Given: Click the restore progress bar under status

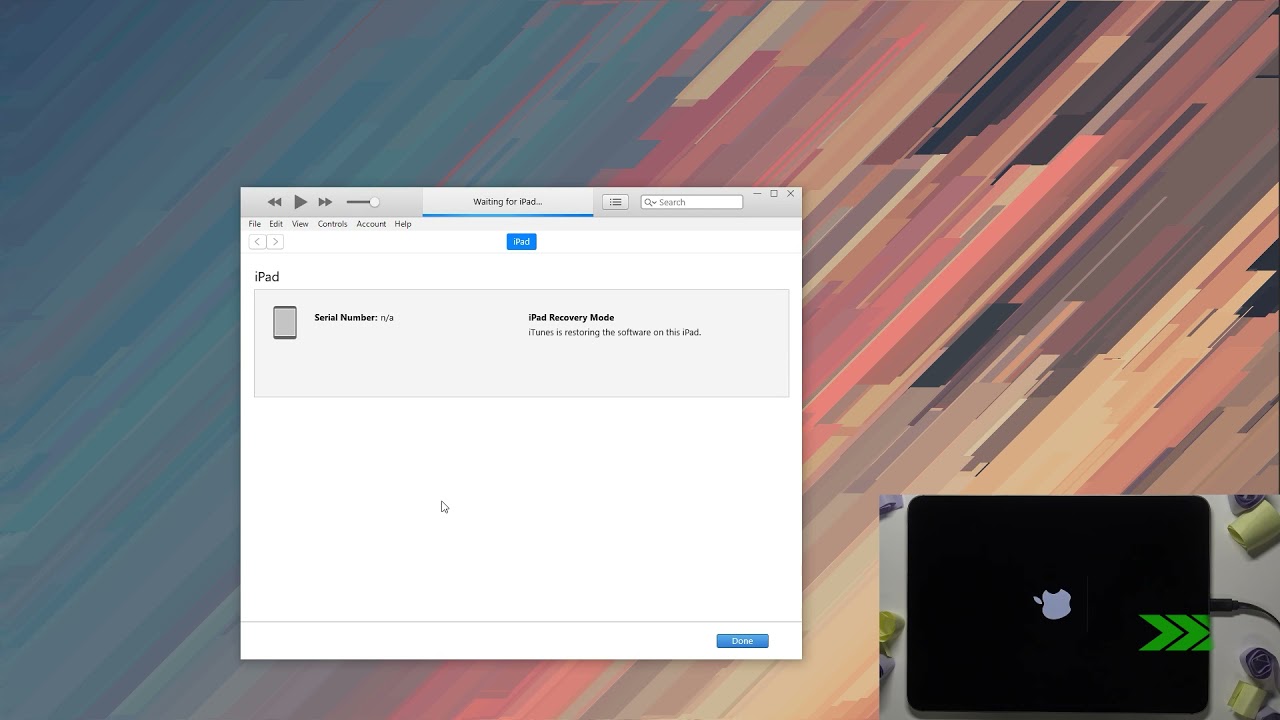Looking at the screenshot, I should (508, 214).
